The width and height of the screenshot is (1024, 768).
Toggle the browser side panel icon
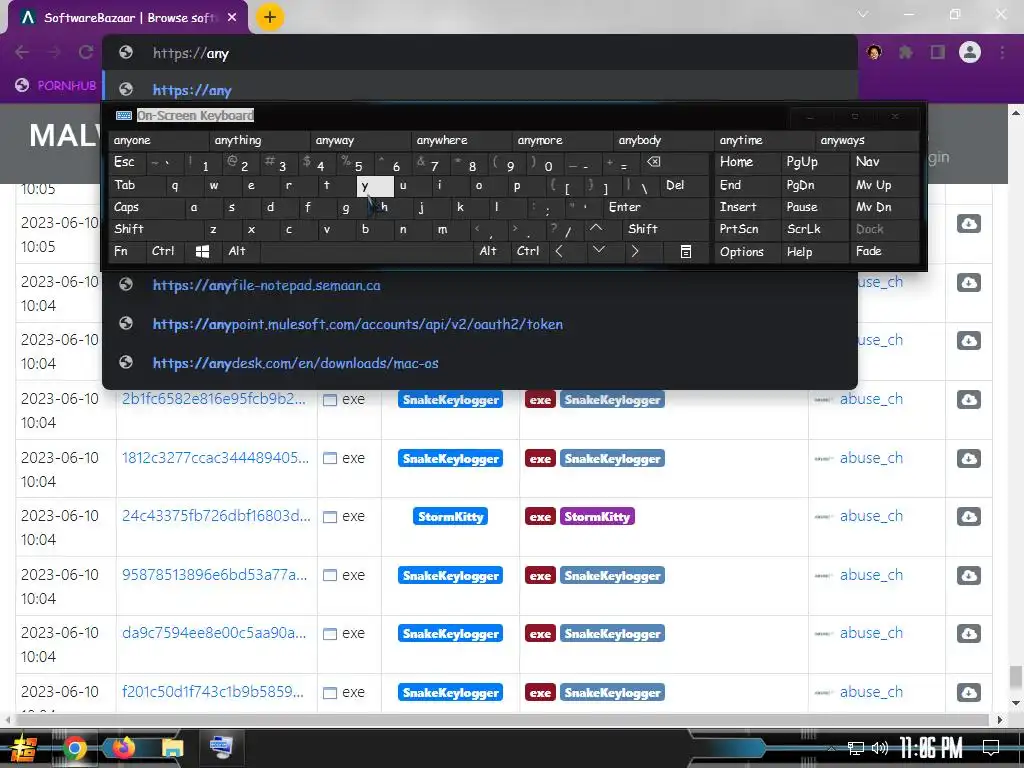click(x=938, y=52)
